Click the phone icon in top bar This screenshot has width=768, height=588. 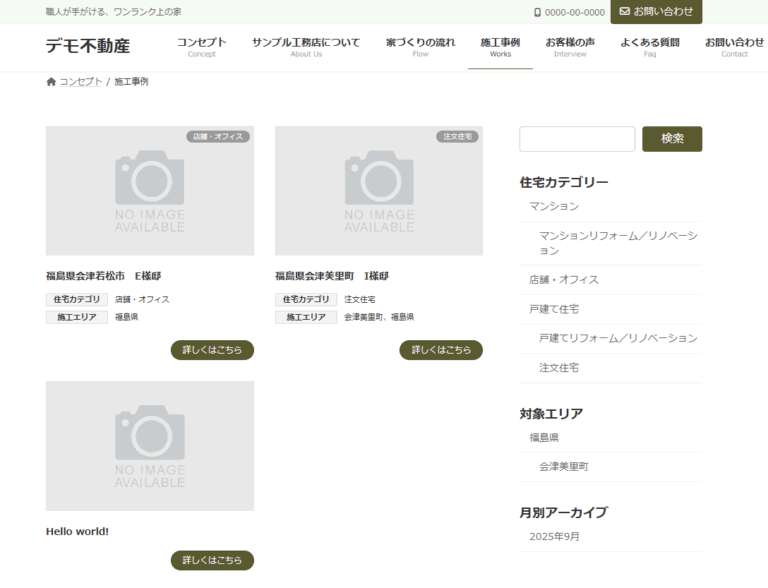(x=537, y=12)
